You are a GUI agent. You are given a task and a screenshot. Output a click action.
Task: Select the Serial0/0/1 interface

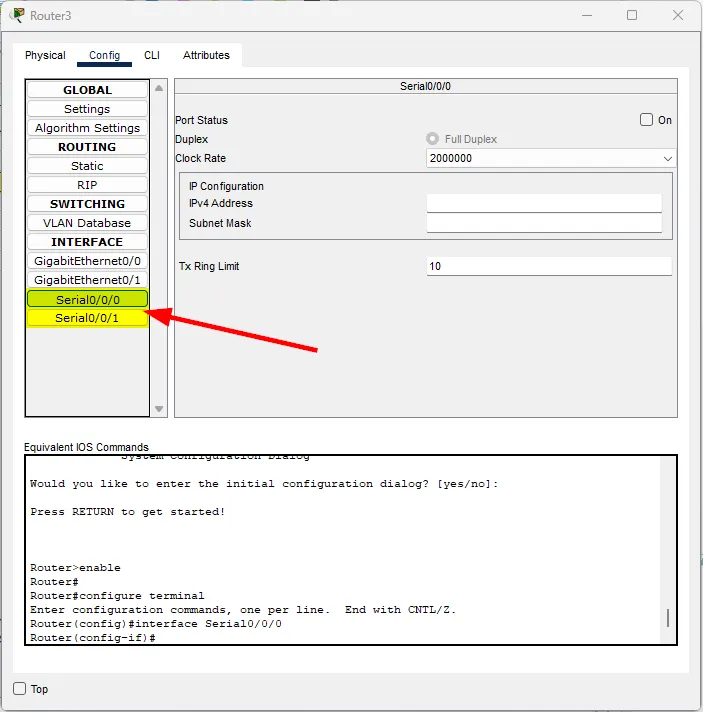[x=87, y=318]
